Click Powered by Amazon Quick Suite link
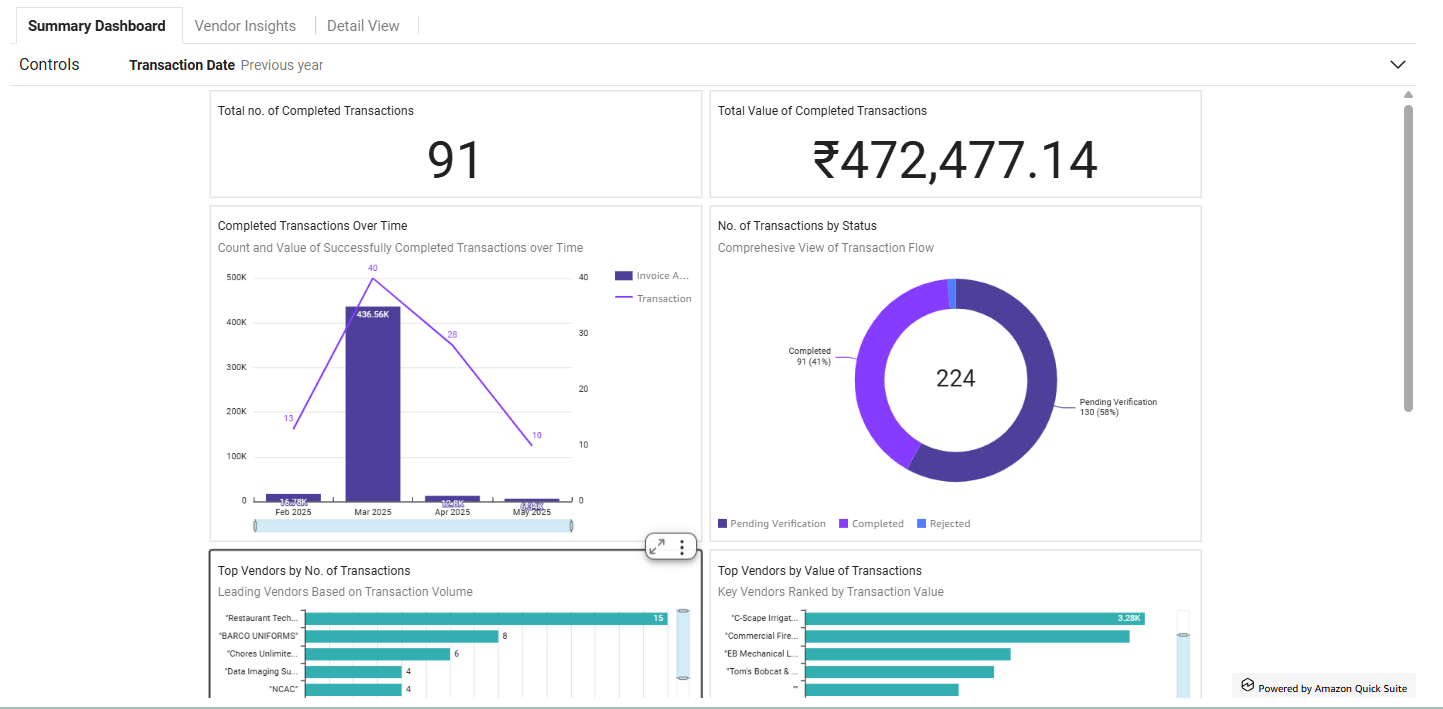Viewport: 1443px width, 709px height. click(1332, 688)
